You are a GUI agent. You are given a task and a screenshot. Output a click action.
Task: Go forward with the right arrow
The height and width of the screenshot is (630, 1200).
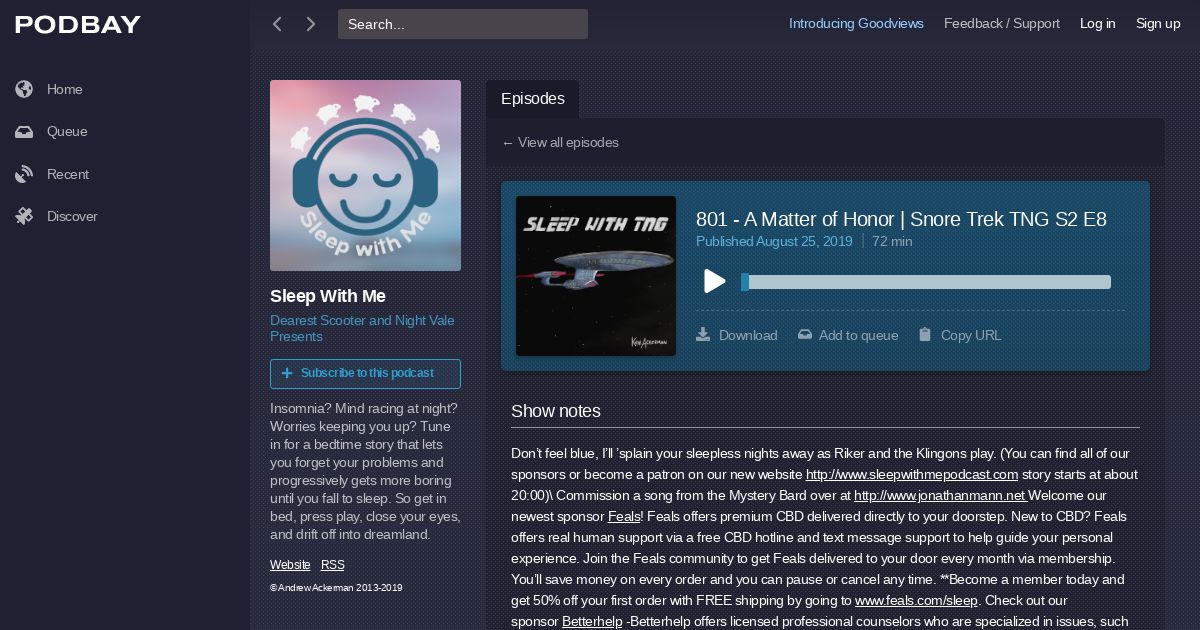tap(311, 24)
